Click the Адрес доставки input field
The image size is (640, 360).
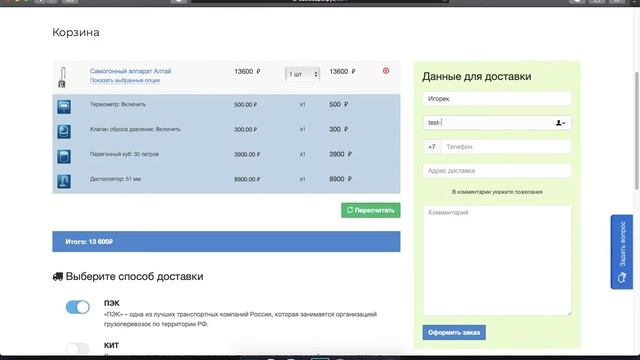[x=497, y=171]
